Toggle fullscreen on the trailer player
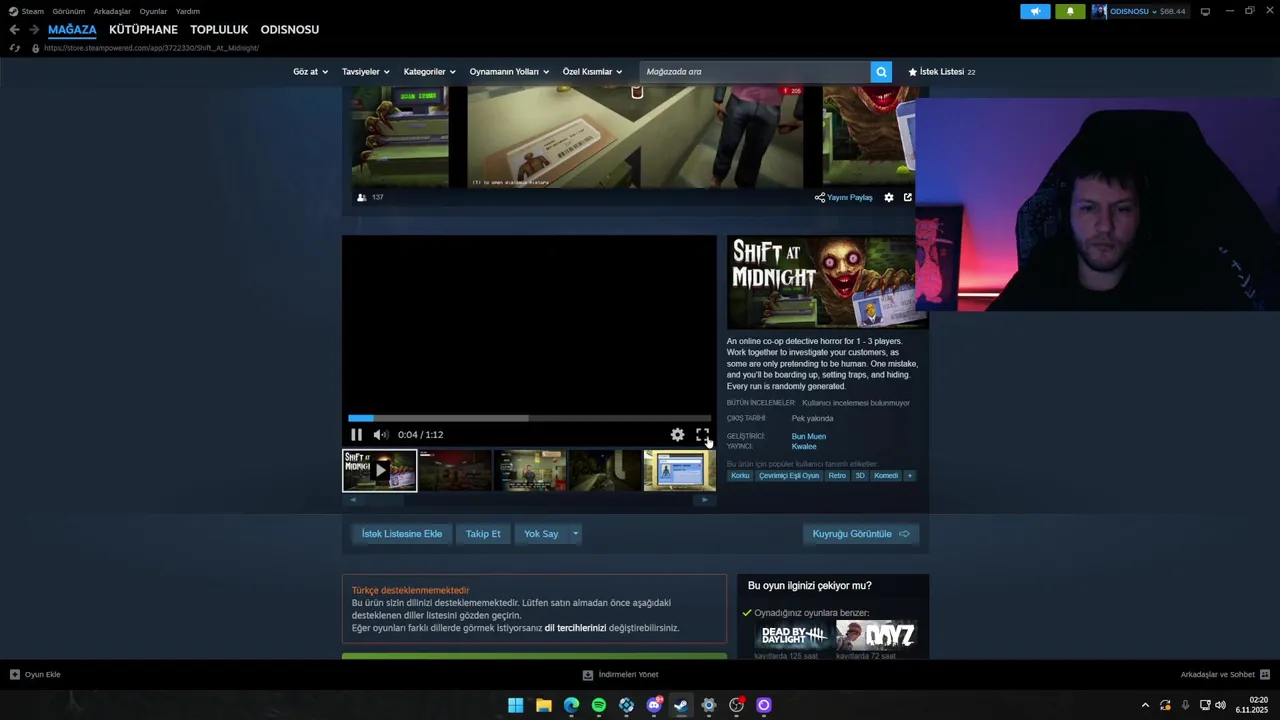This screenshot has height=720, width=1280. [702, 435]
